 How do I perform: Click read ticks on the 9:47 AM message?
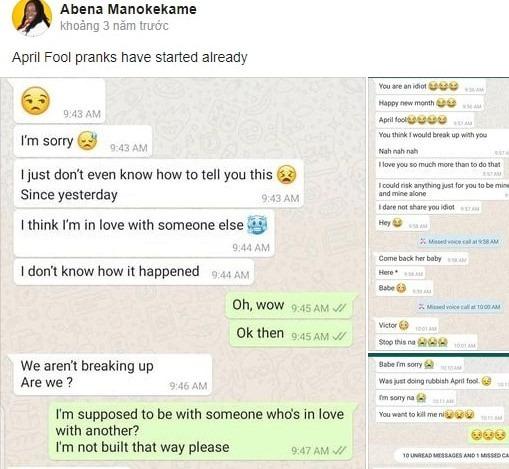pyautogui.click(x=340, y=451)
